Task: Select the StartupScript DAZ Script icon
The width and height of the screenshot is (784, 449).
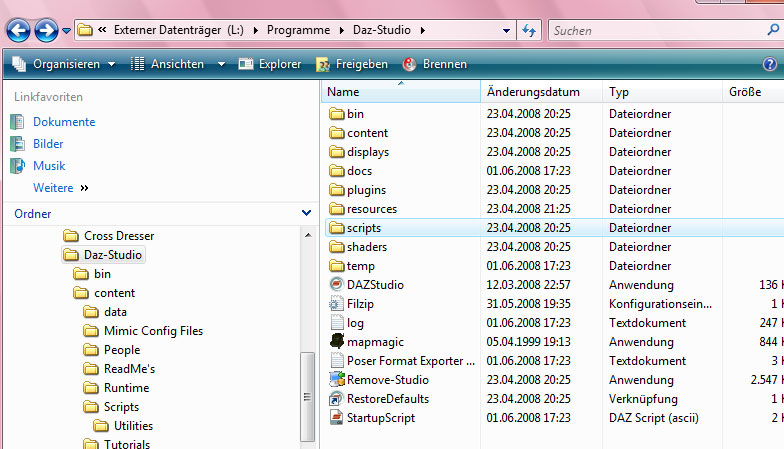Action: pyautogui.click(x=337, y=418)
